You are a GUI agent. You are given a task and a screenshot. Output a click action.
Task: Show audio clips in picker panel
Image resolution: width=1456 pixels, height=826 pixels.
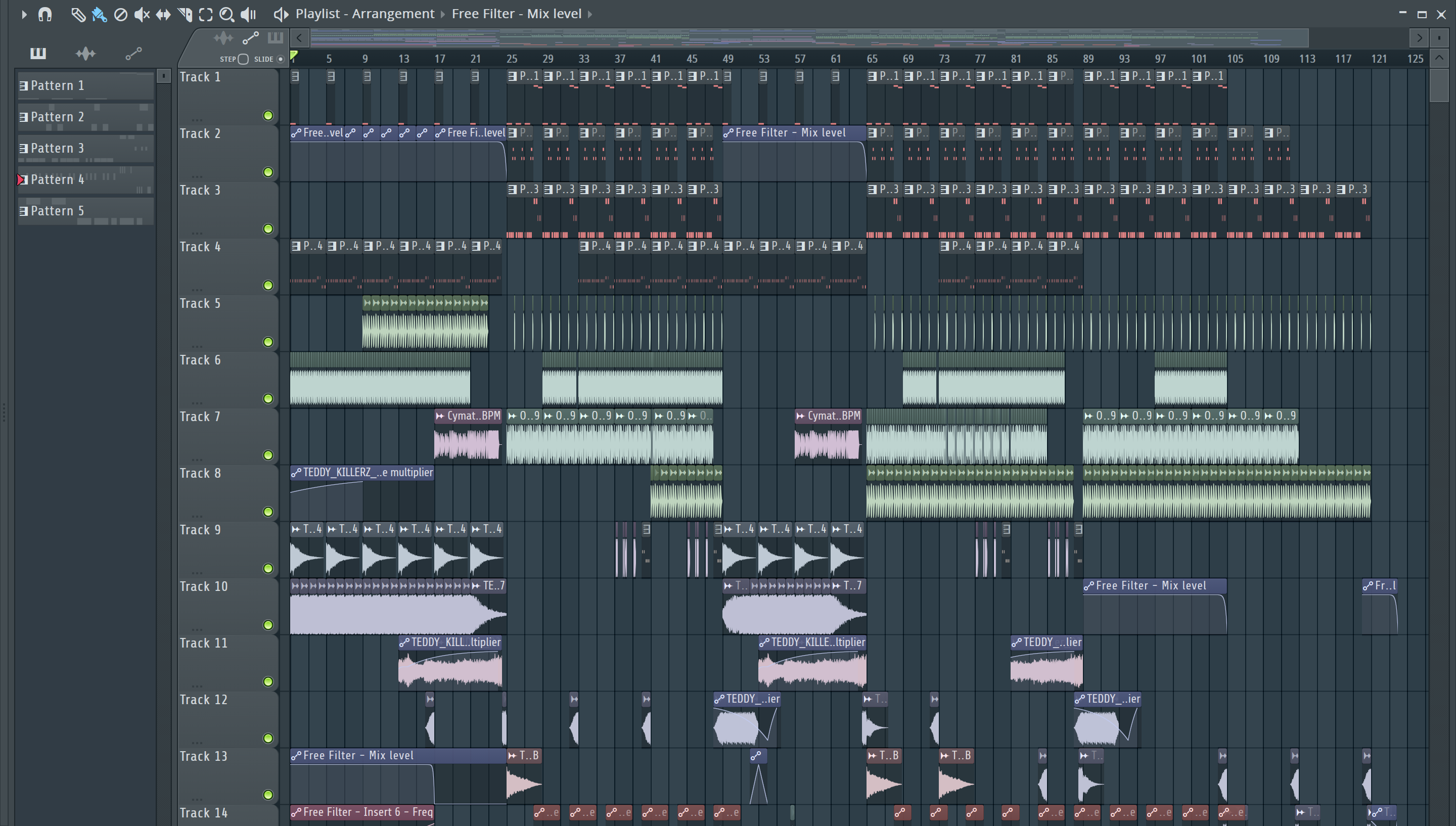[85, 53]
